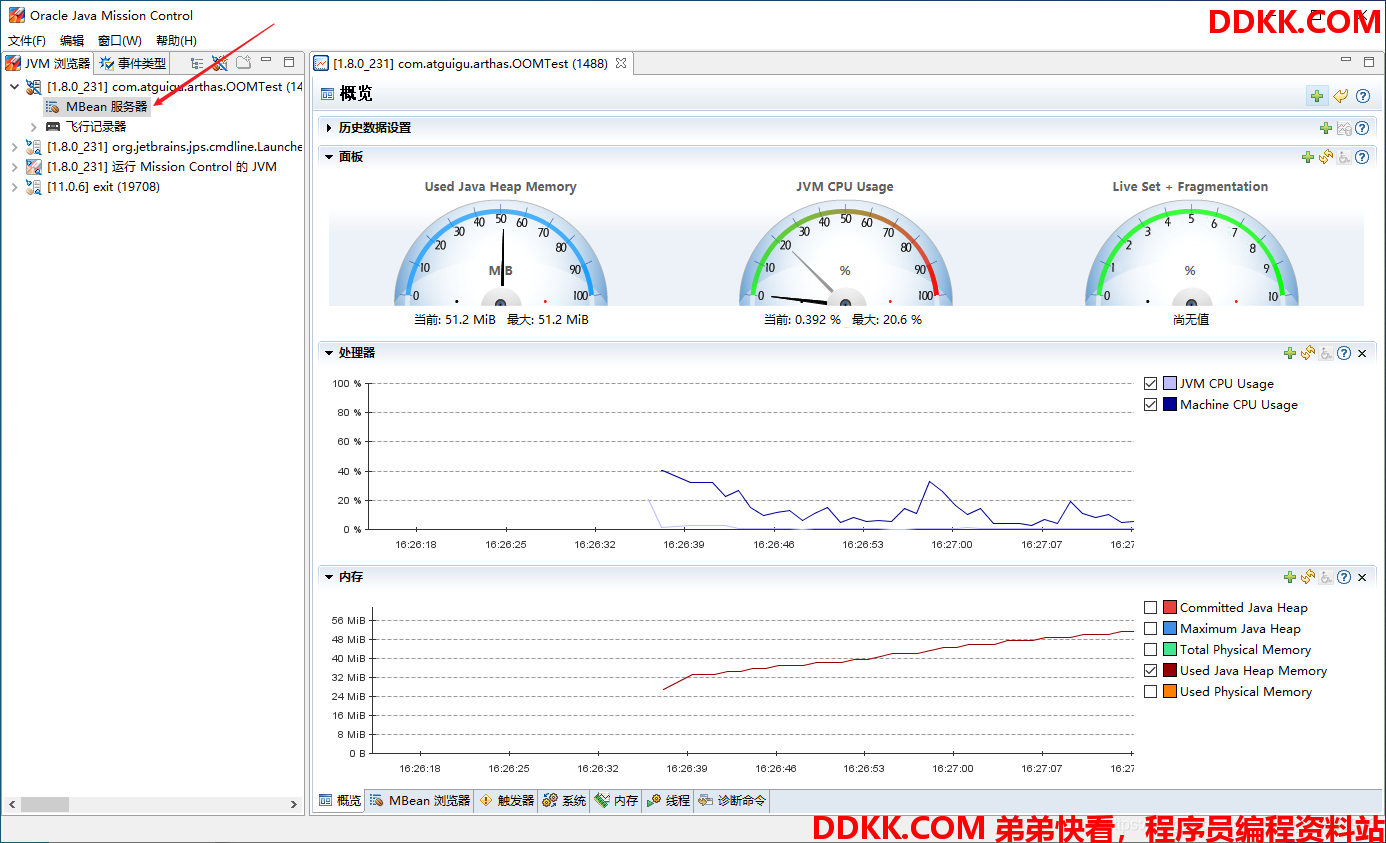Click the add icon in the 概览 header
This screenshot has width=1386, height=843.
[x=1317, y=96]
